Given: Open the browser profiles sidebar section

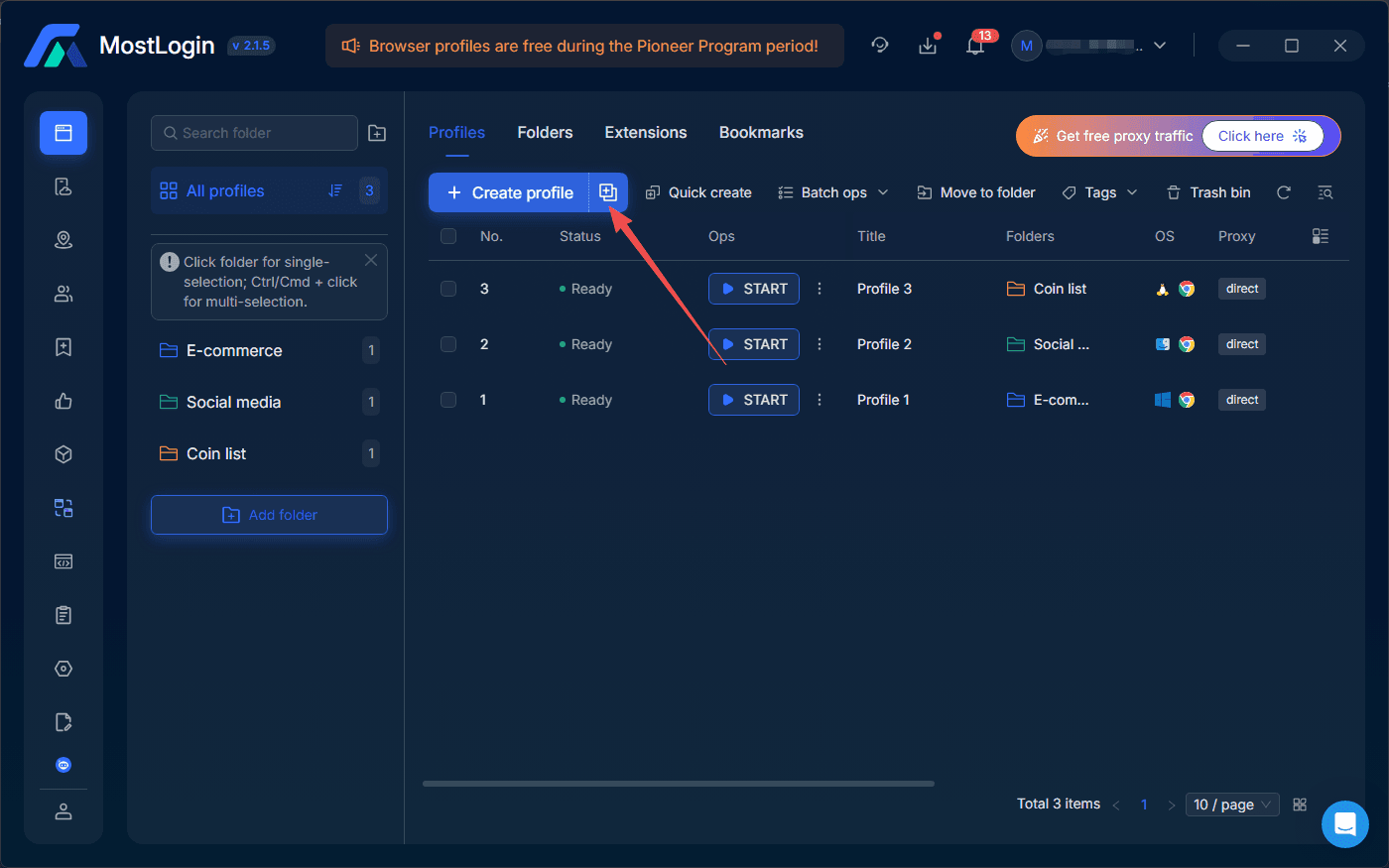Looking at the screenshot, I should click(x=63, y=133).
